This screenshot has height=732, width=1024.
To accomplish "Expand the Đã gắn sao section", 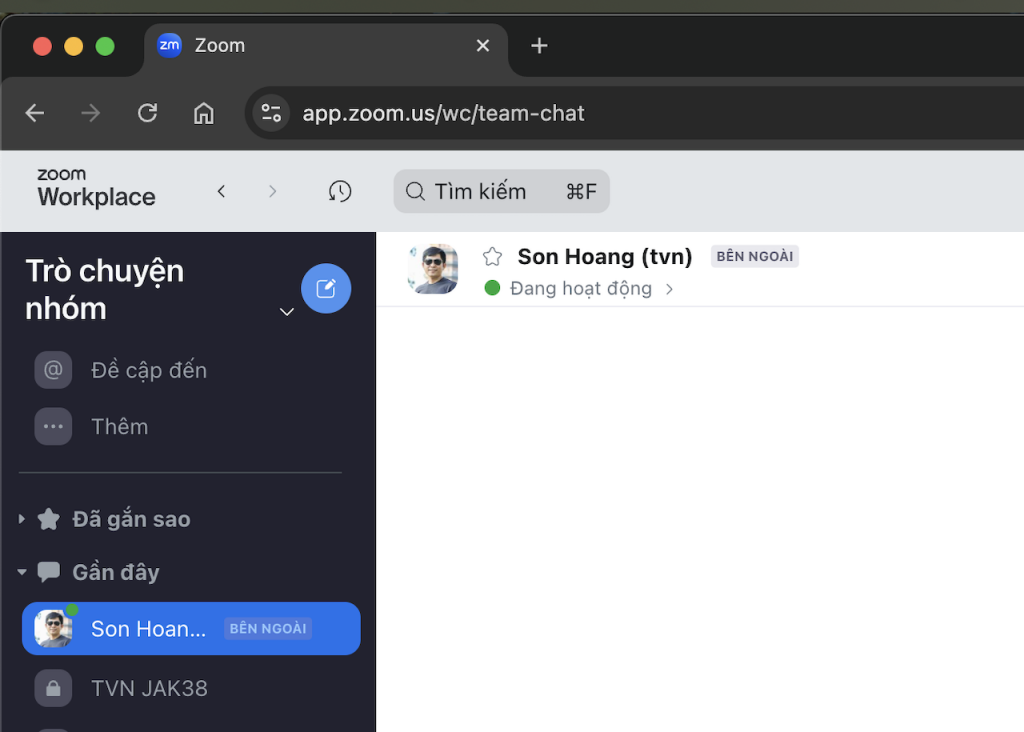I will (x=22, y=519).
